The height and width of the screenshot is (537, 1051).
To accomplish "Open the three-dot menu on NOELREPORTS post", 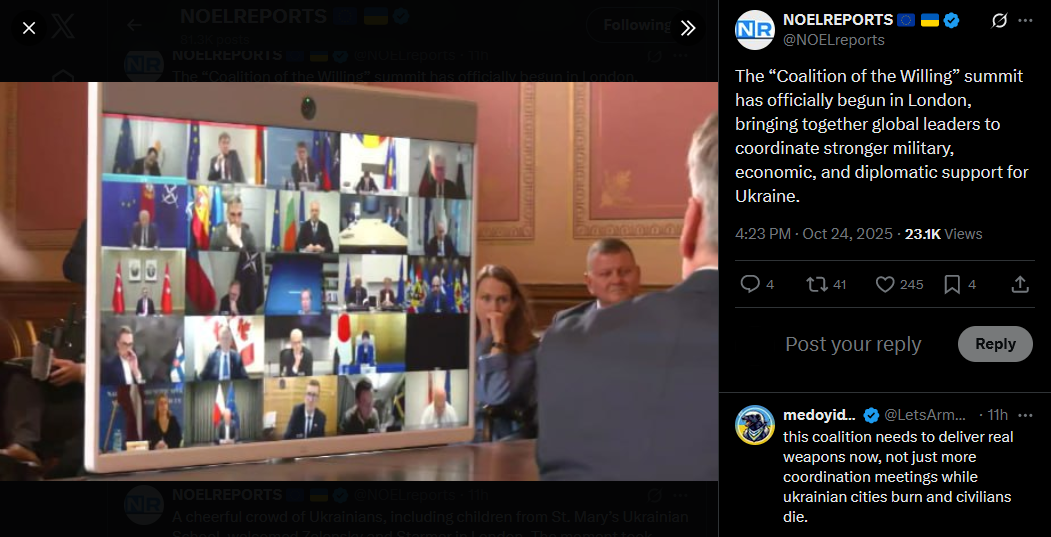I will click(1026, 21).
